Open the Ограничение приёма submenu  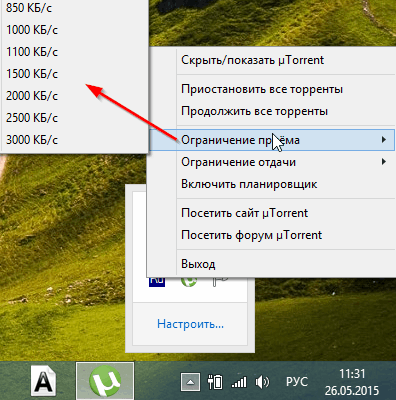(x=272, y=140)
